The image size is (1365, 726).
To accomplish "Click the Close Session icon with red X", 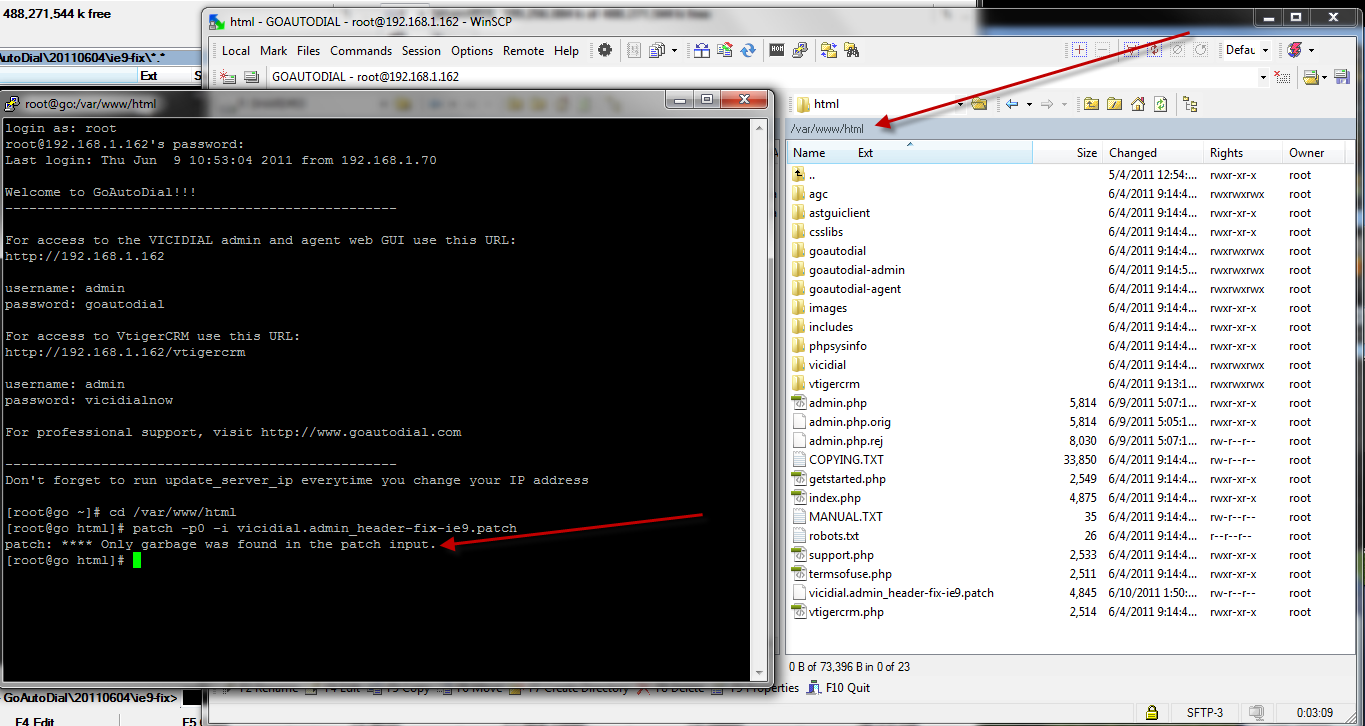I will click(x=1282, y=77).
